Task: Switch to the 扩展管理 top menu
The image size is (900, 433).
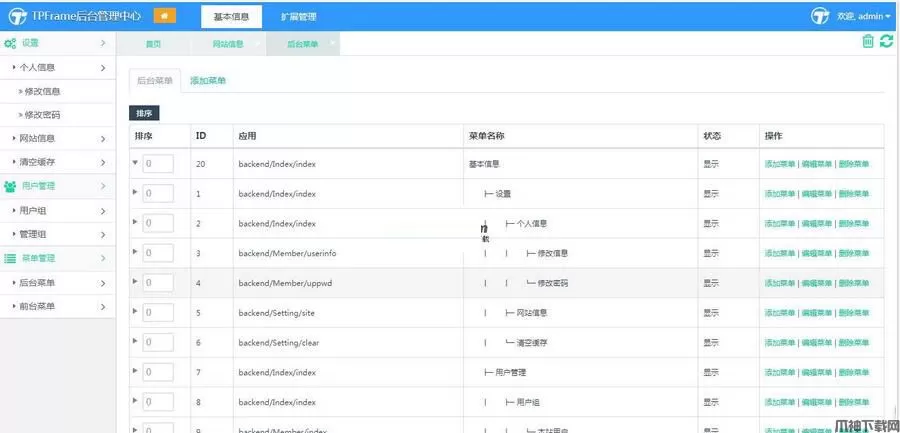Action: pyautogui.click(x=298, y=17)
